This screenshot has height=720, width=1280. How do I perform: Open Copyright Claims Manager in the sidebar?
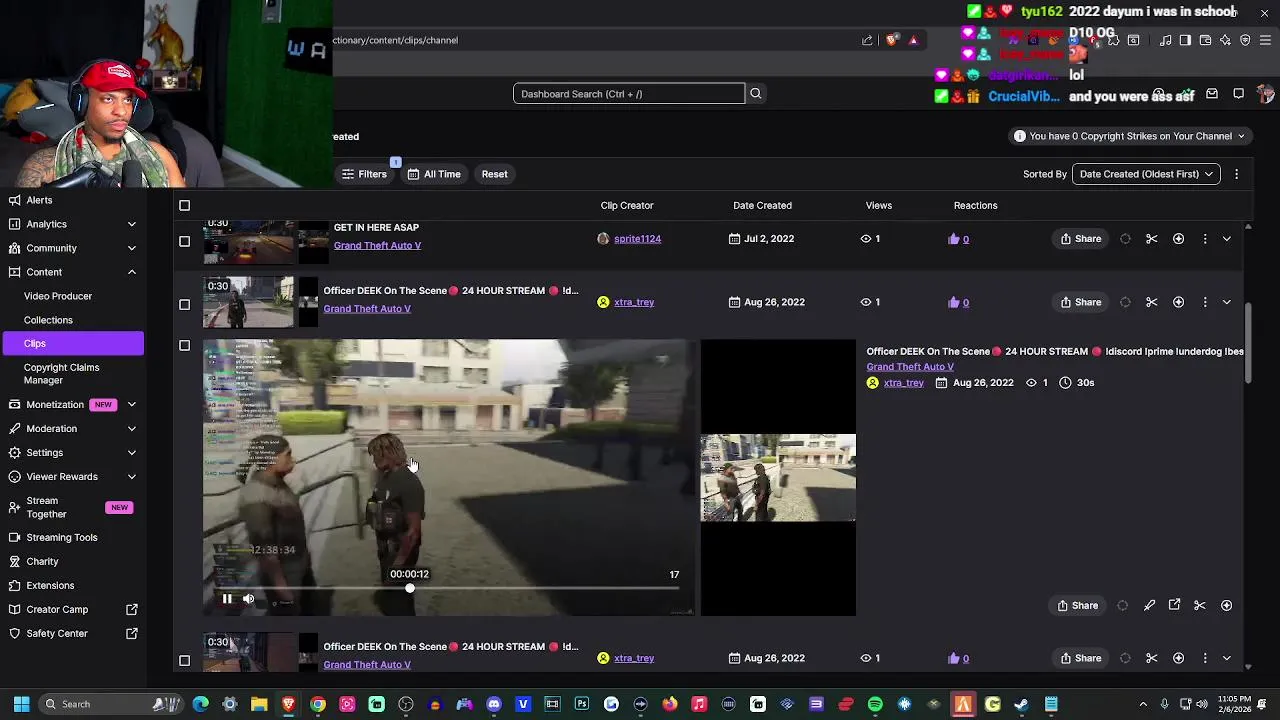click(x=61, y=374)
